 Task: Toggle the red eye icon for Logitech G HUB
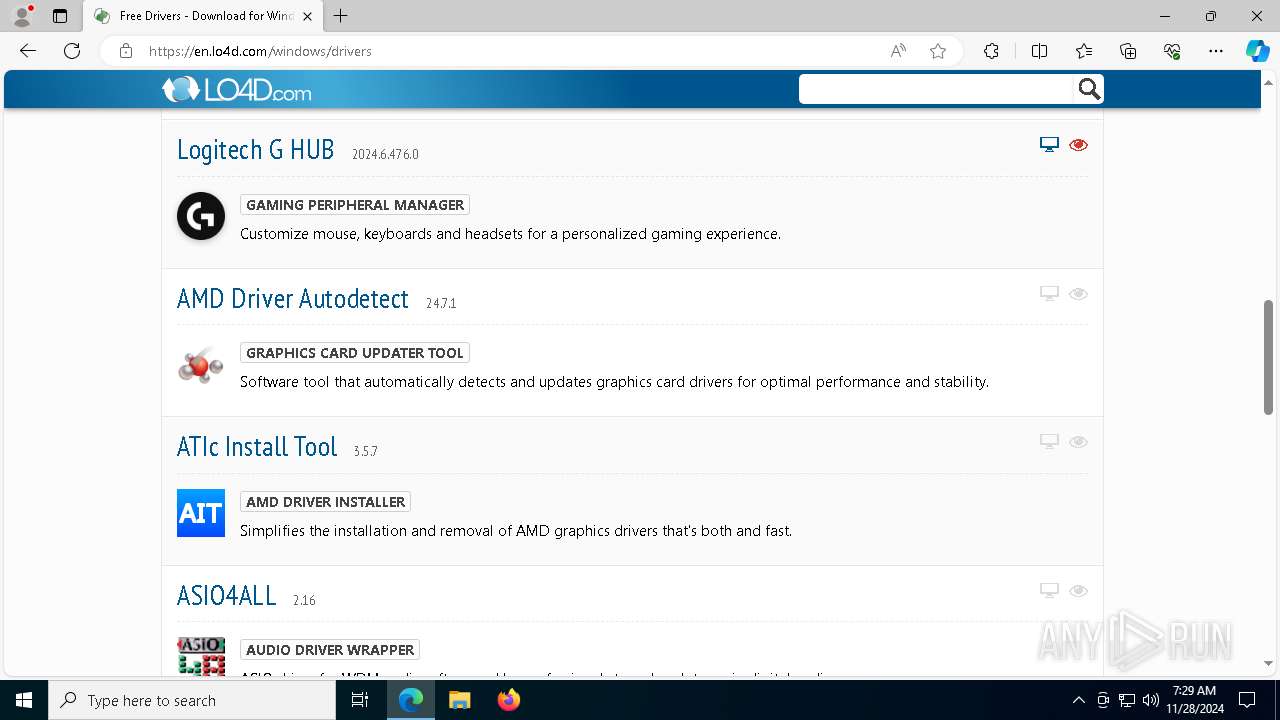1078,145
